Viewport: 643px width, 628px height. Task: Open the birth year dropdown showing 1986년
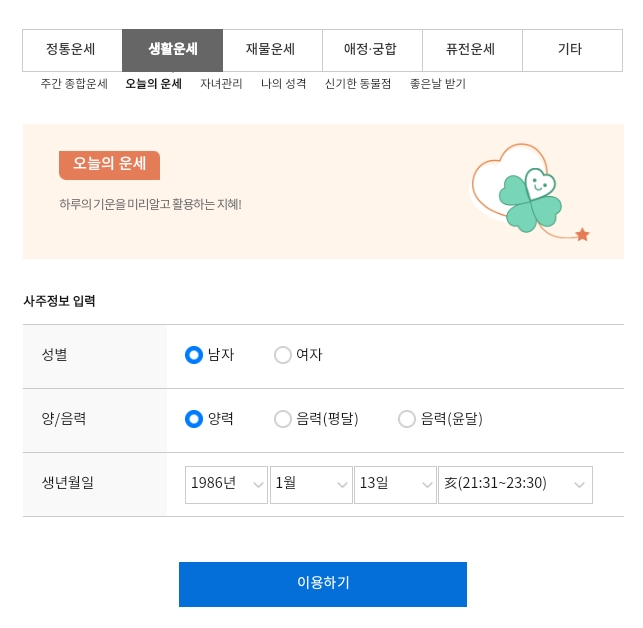[x=226, y=484]
